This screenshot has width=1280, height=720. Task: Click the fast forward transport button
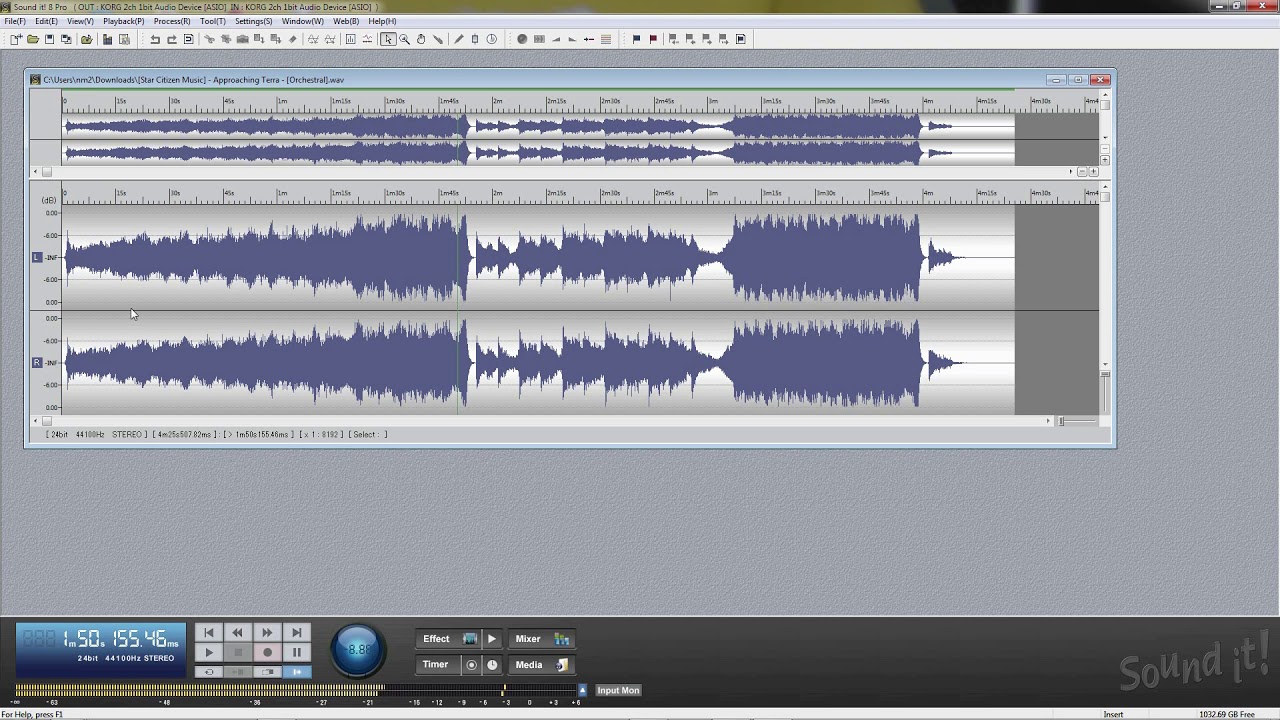[267, 632]
